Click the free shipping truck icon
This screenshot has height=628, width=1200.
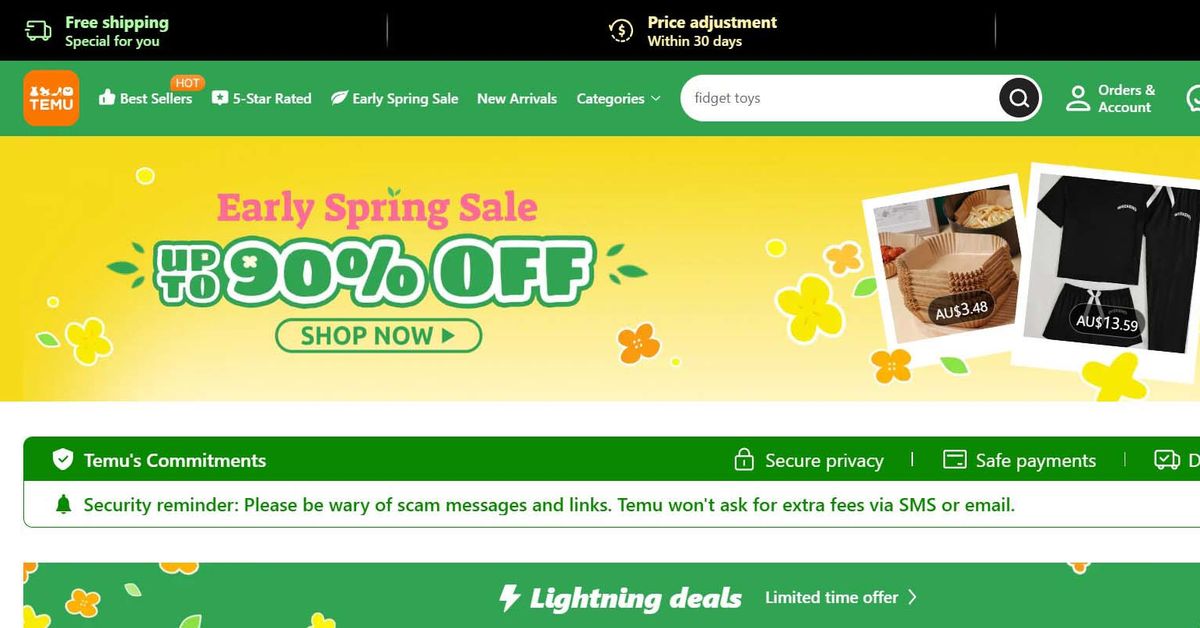(38, 31)
